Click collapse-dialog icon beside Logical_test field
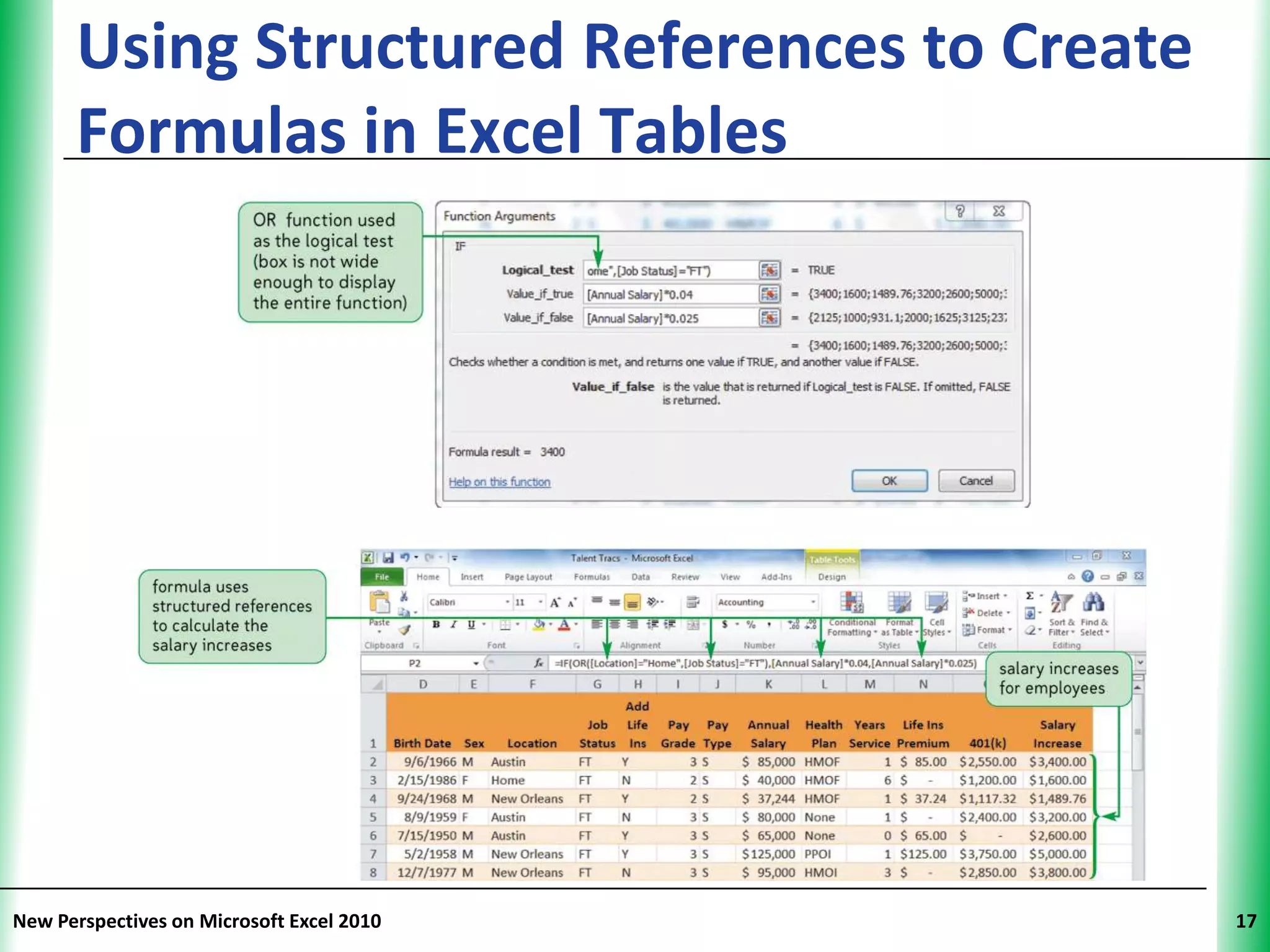Viewport: 1270px width, 952px height. coord(770,270)
